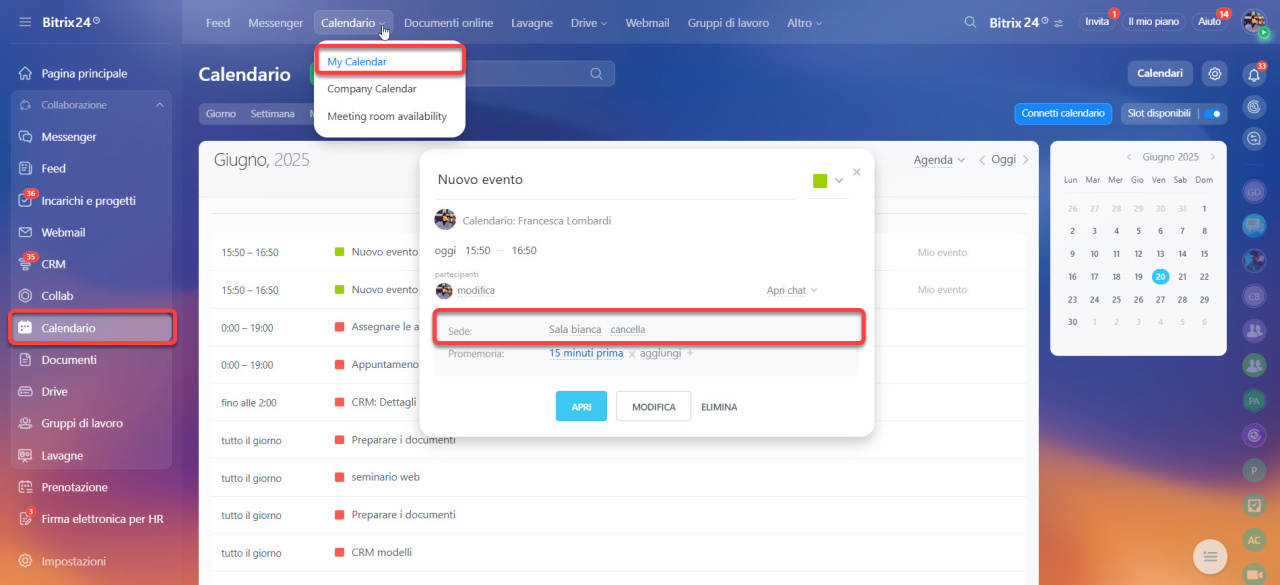The width and height of the screenshot is (1280, 585).
Task: Click the Pagina principale home icon
Action: coord(26,74)
